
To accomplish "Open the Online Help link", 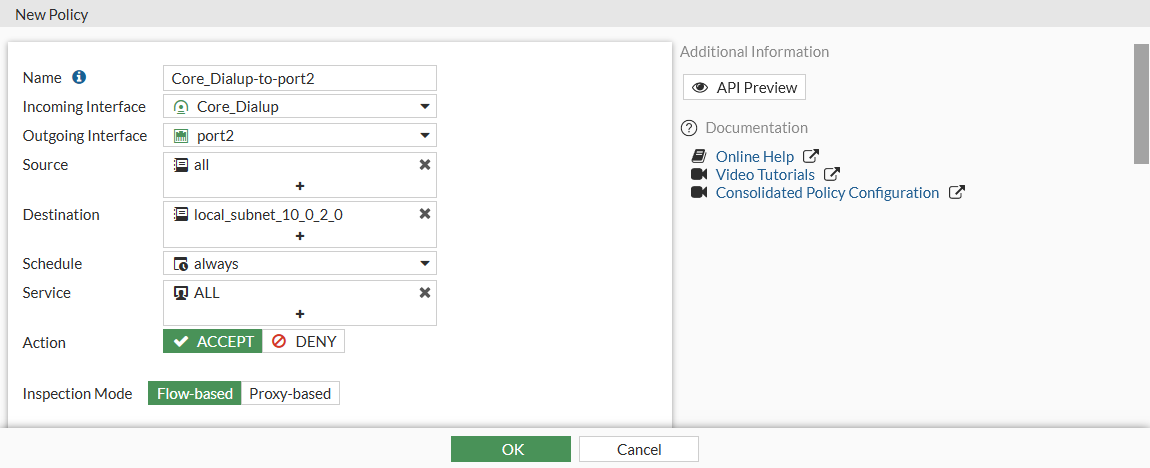I will (755, 156).
